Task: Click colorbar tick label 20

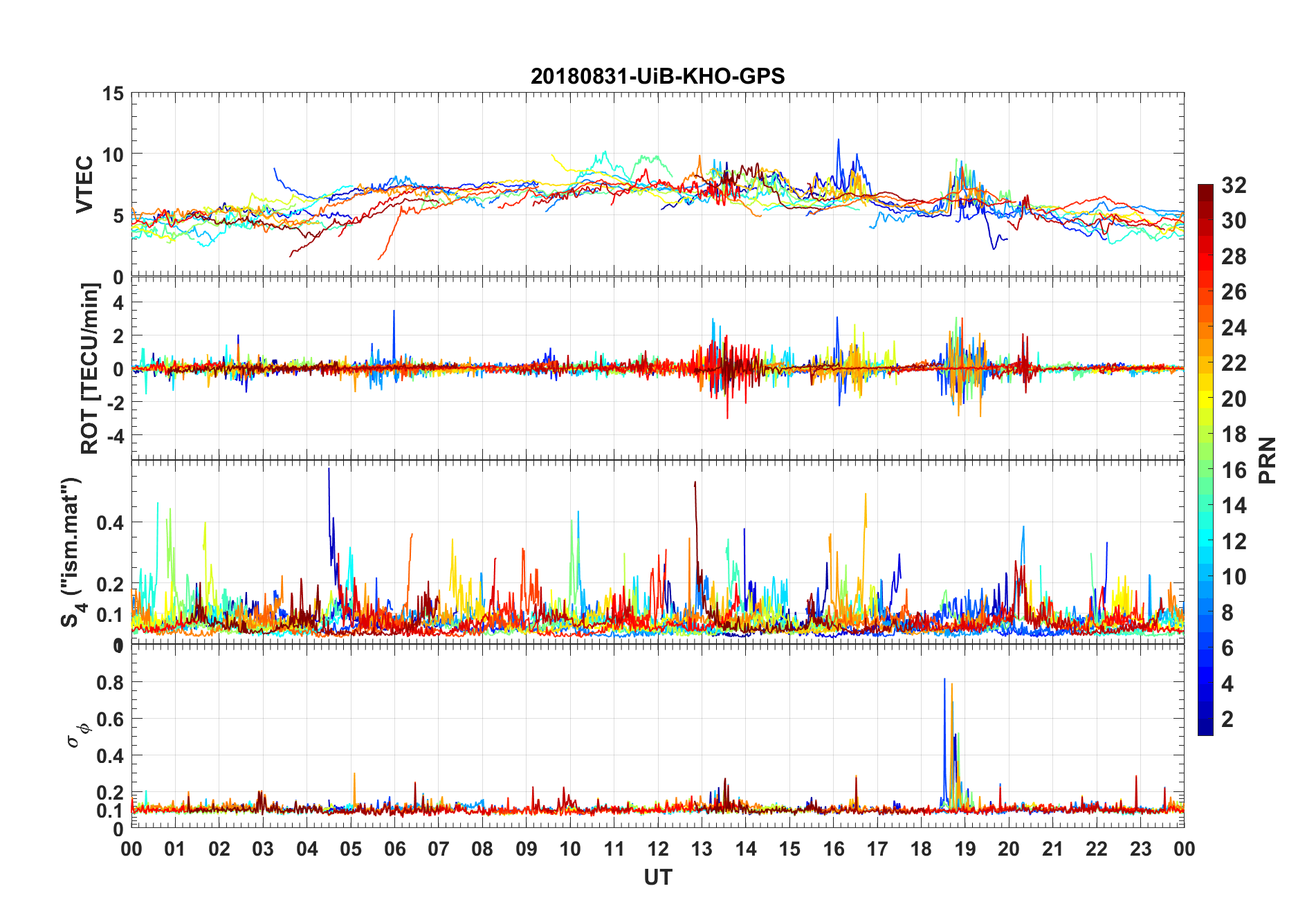Action: [1234, 399]
